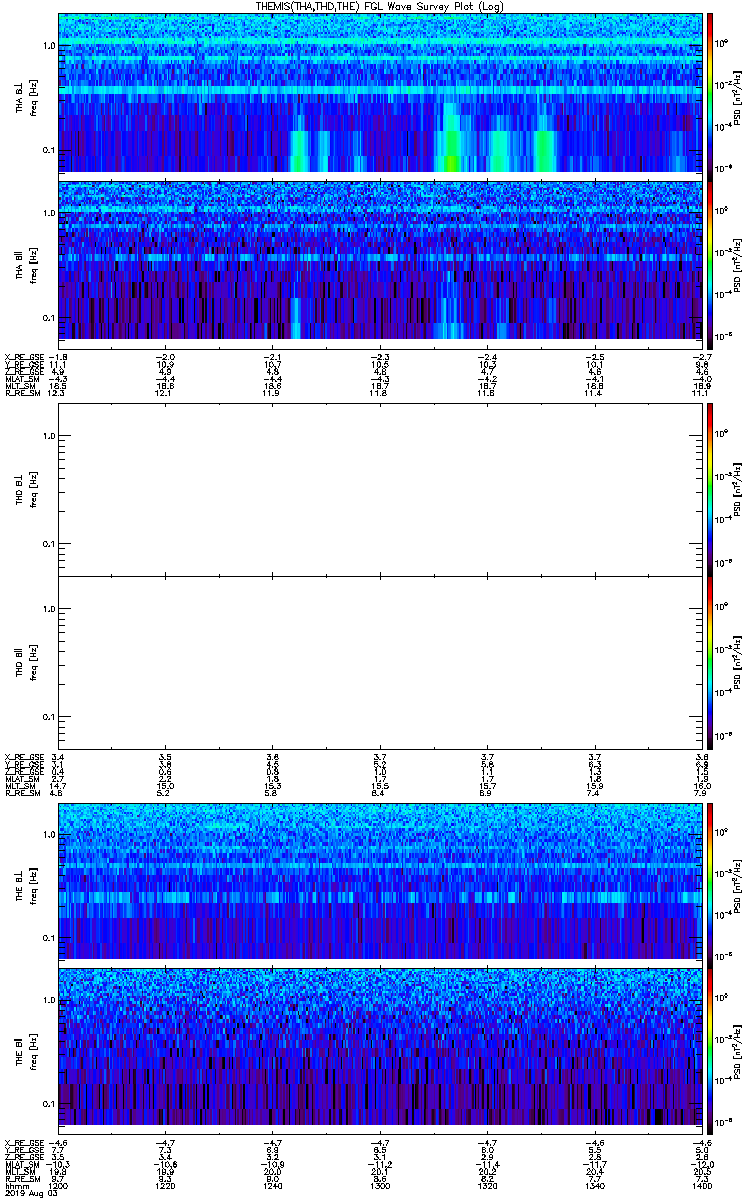
Task: Click the plot title 'THEMIS FGL Wave Survey Plot'
Action: (380, 6)
